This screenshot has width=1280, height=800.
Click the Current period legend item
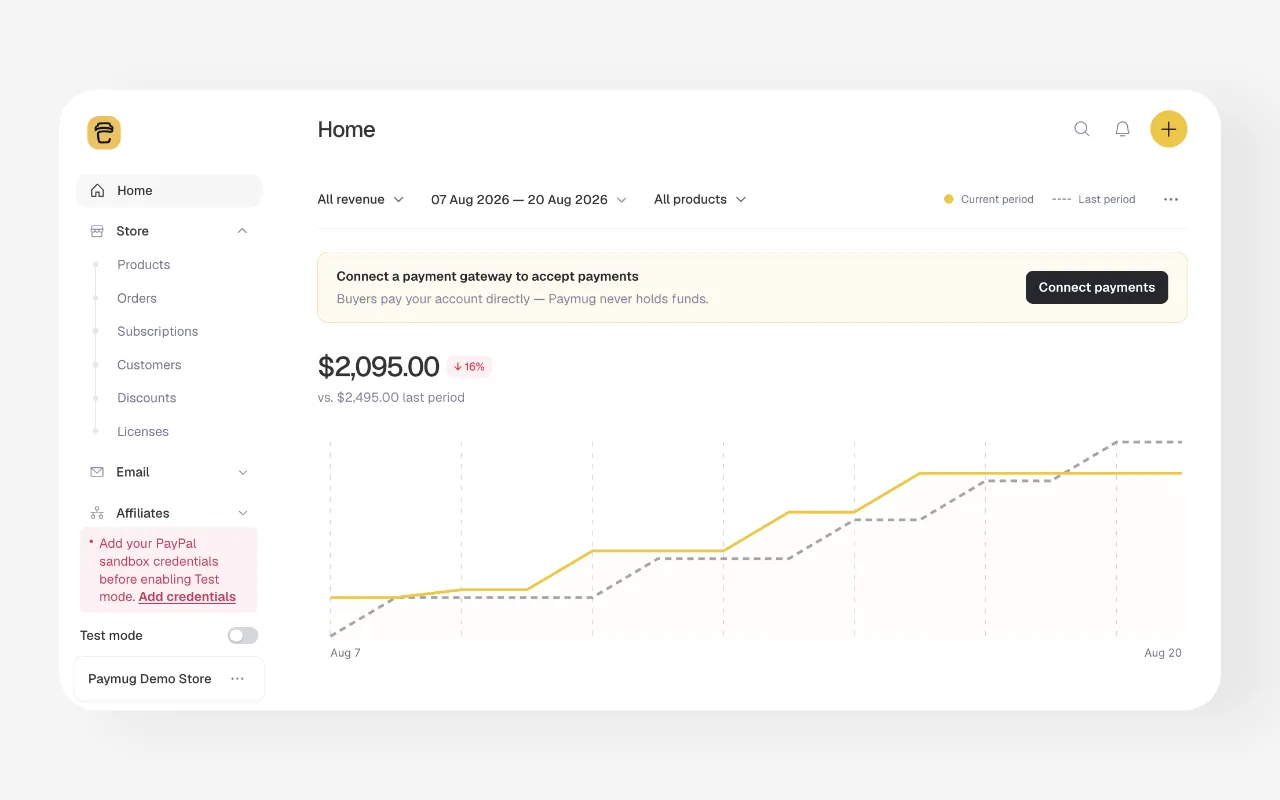pos(989,200)
